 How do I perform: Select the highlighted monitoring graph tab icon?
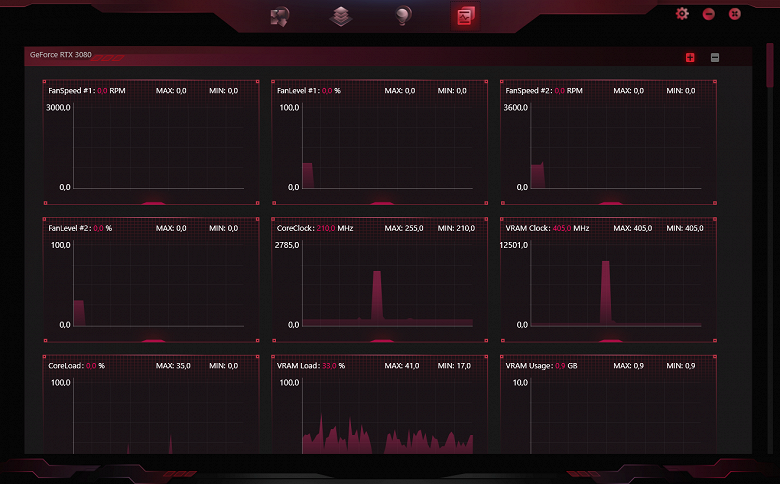point(465,16)
